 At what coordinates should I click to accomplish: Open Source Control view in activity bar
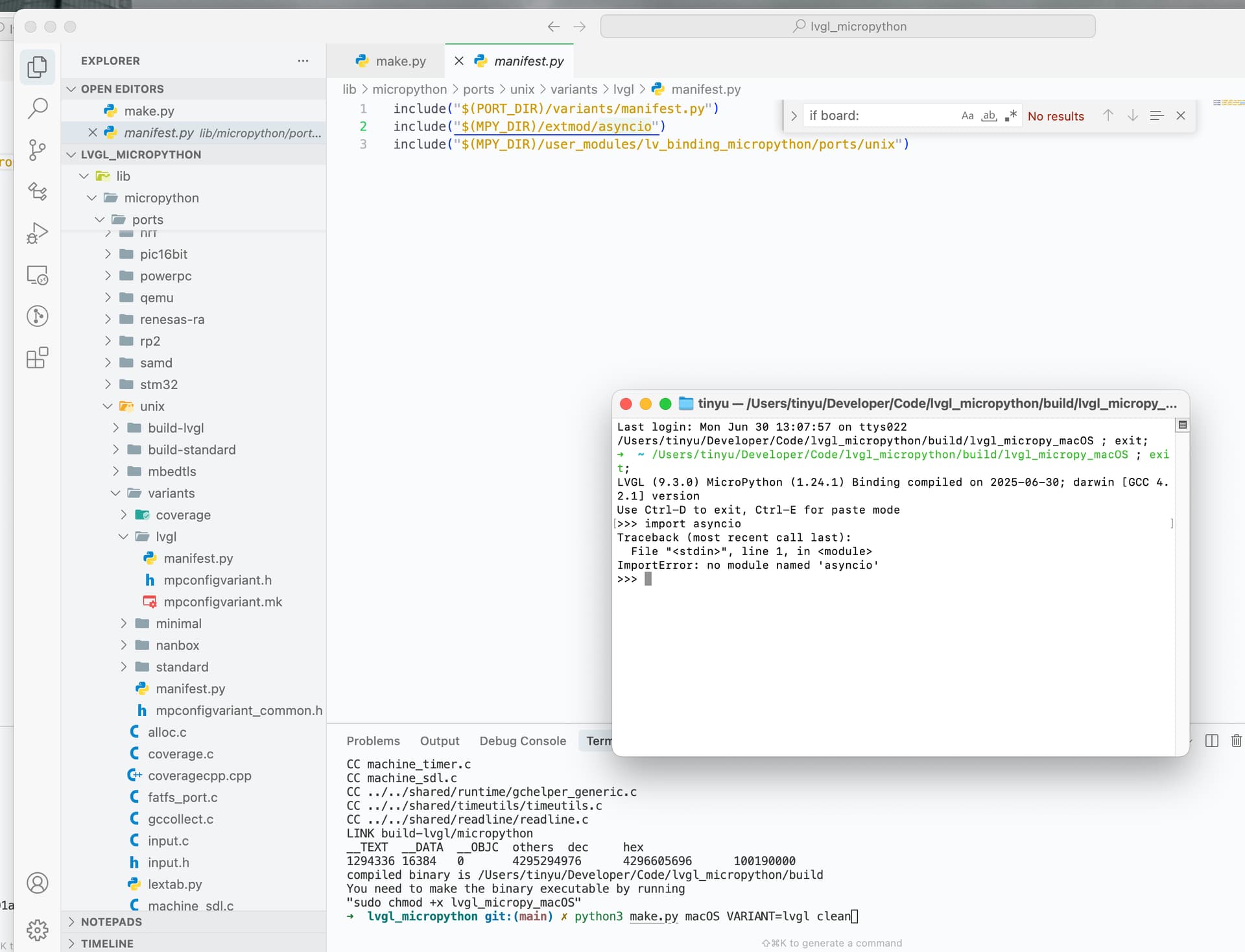(37, 150)
